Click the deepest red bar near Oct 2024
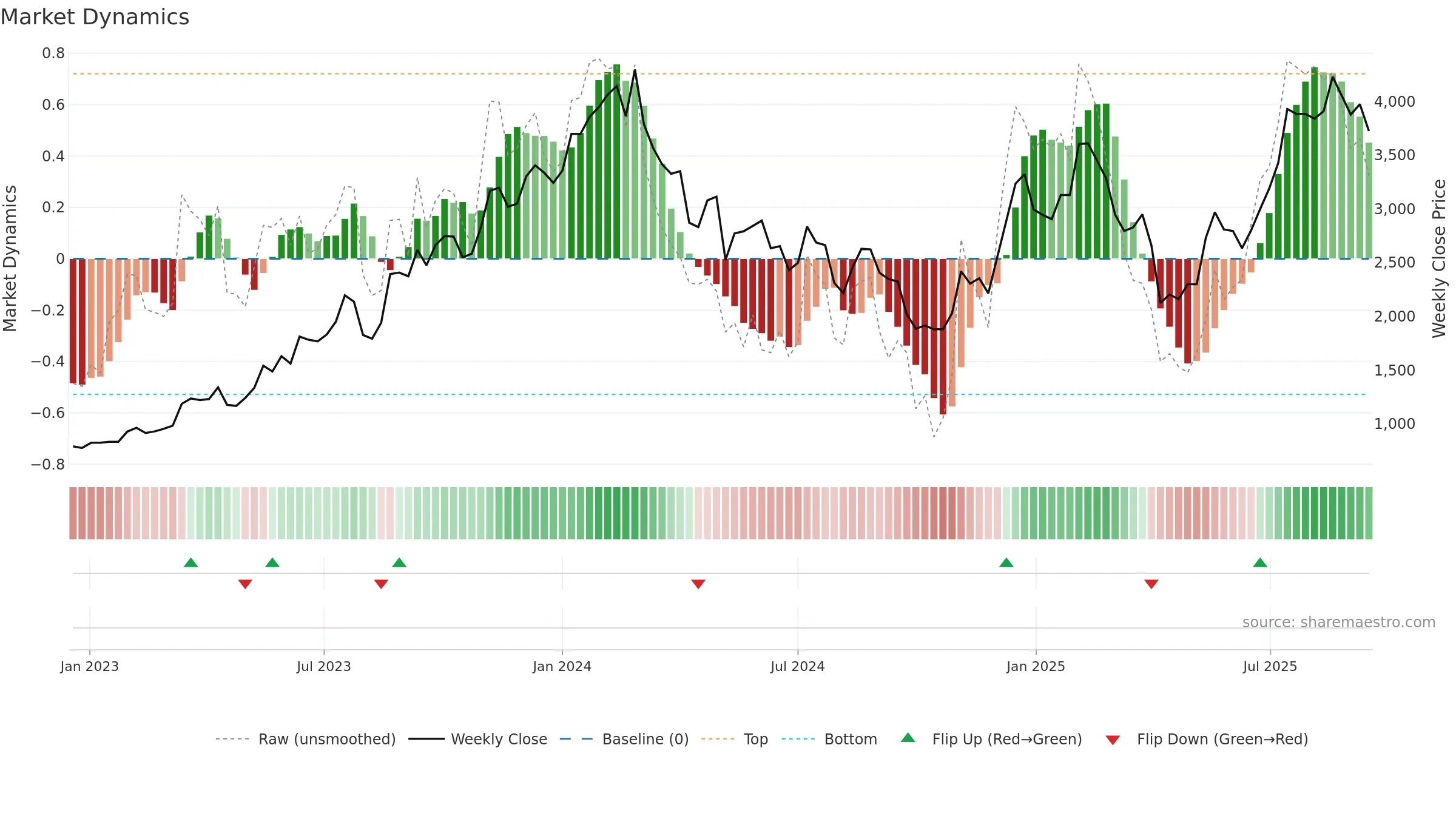1456x819 pixels. pos(943,337)
